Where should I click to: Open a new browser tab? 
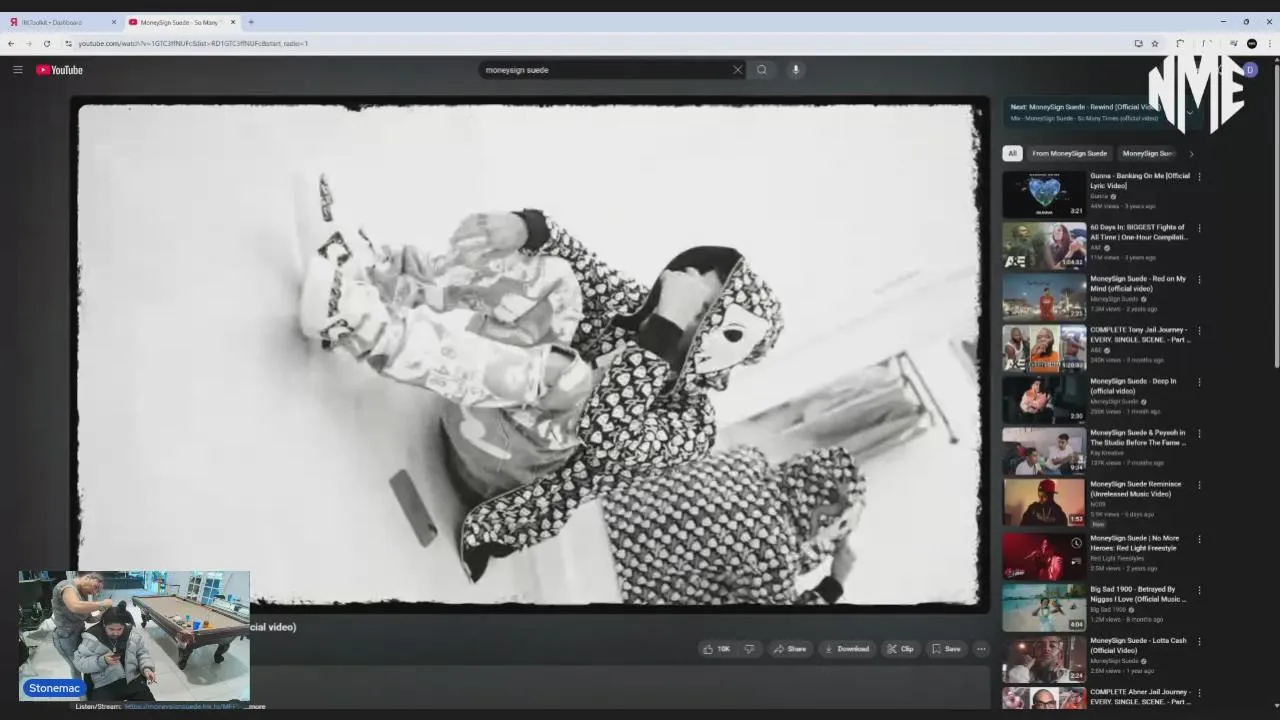251,22
